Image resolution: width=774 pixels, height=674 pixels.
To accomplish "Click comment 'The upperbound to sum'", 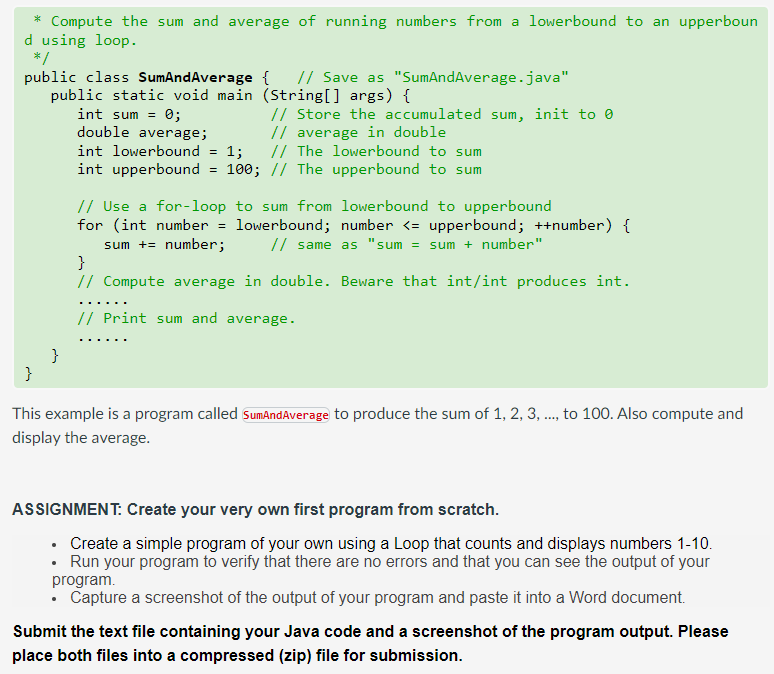I will click(x=376, y=169).
